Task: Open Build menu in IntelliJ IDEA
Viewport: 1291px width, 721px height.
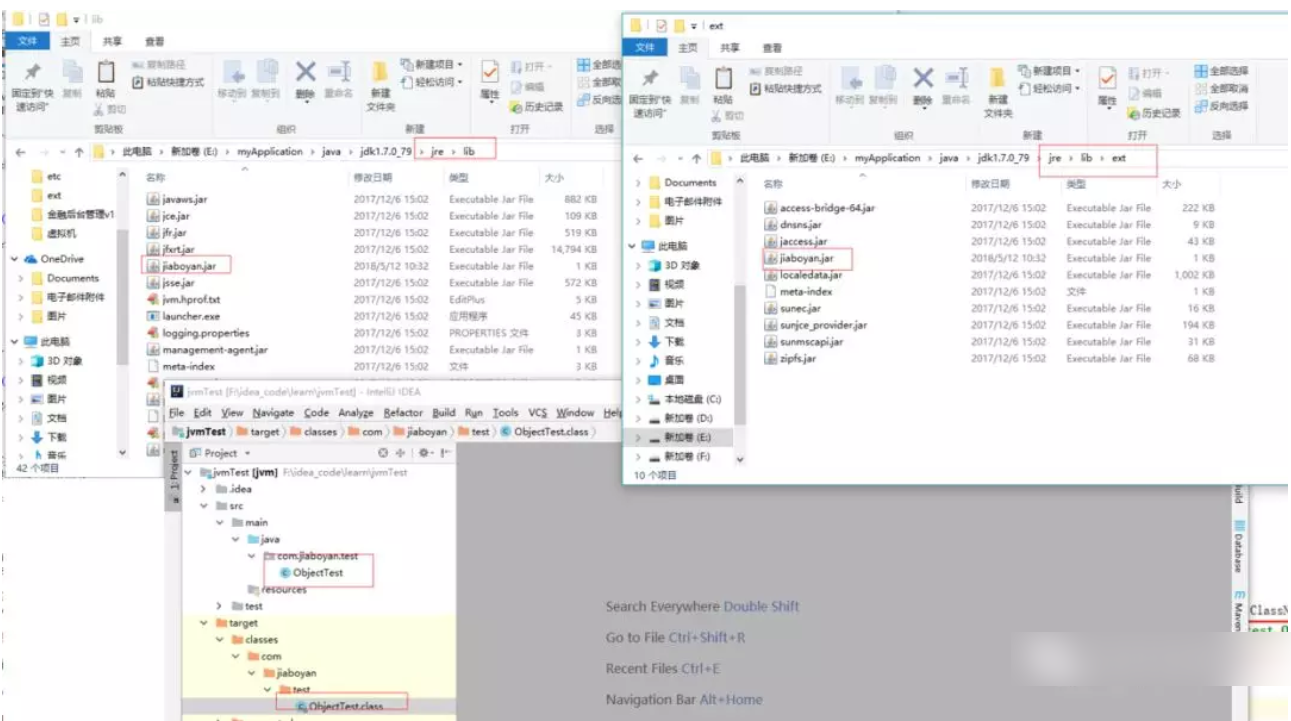Action: [x=443, y=412]
